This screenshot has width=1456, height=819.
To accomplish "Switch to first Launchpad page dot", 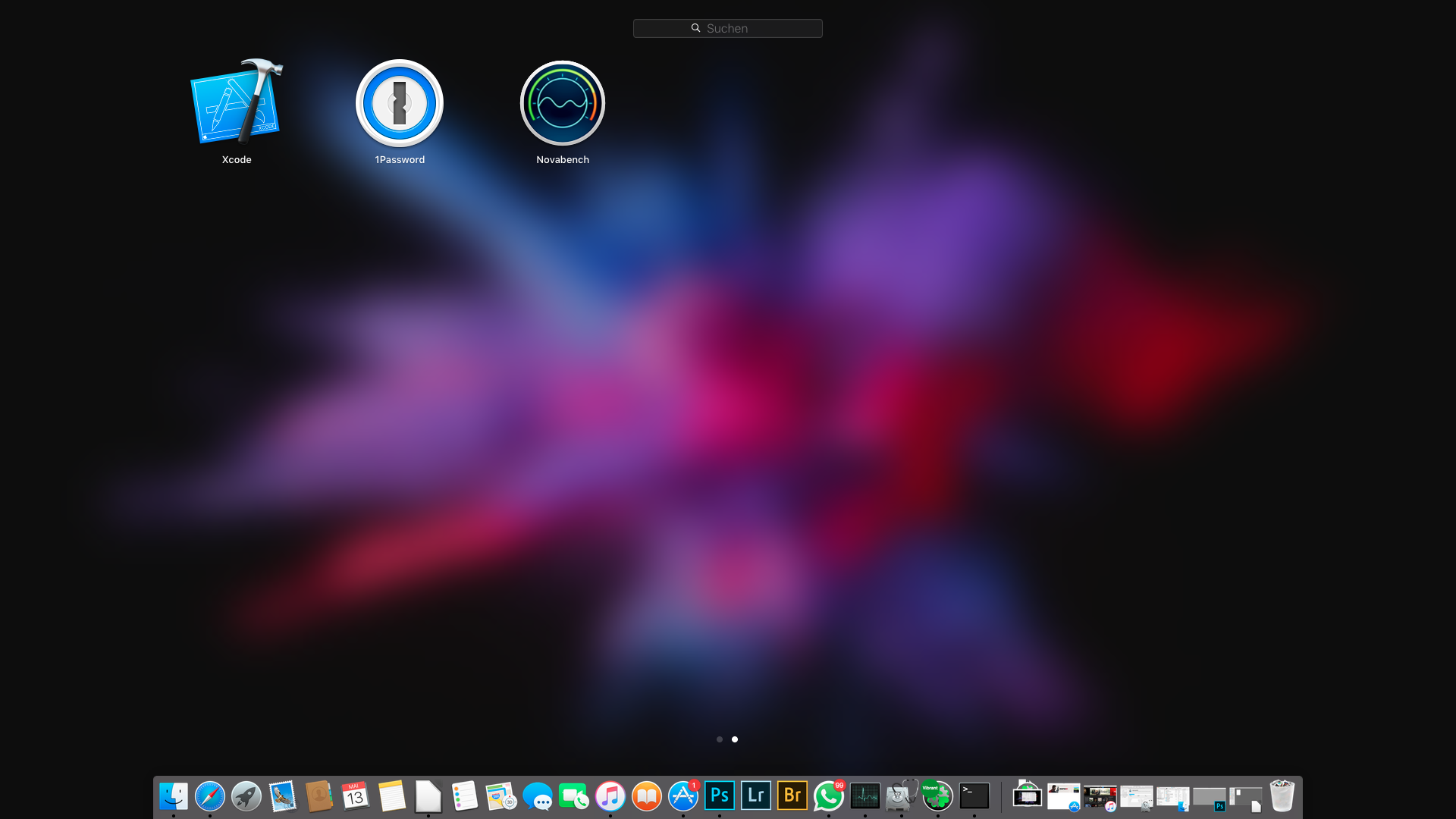I will [720, 739].
